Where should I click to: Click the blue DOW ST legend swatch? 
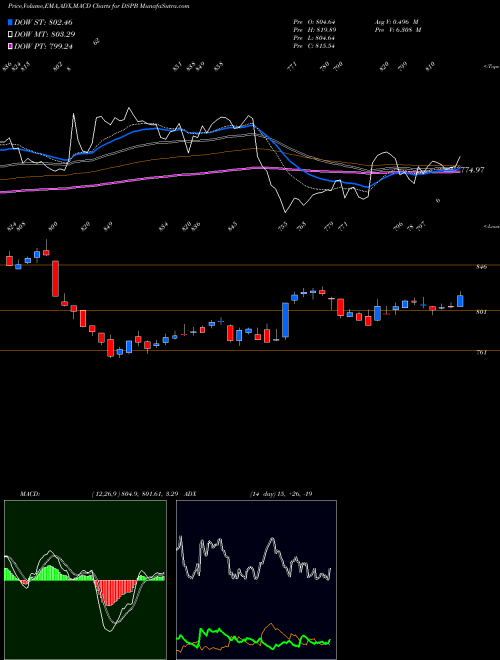11,22
